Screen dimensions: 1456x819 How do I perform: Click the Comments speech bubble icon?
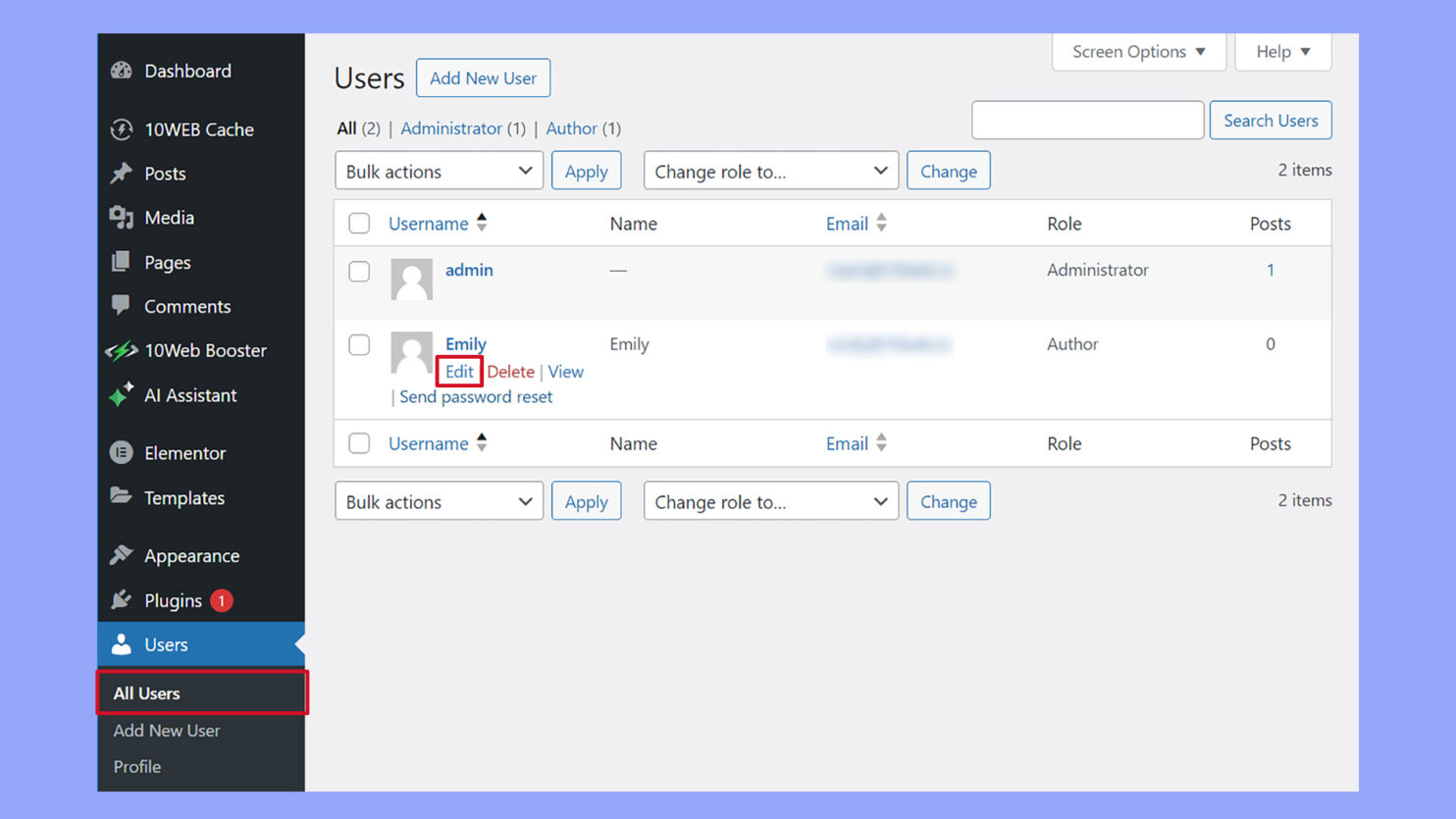[121, 306]
